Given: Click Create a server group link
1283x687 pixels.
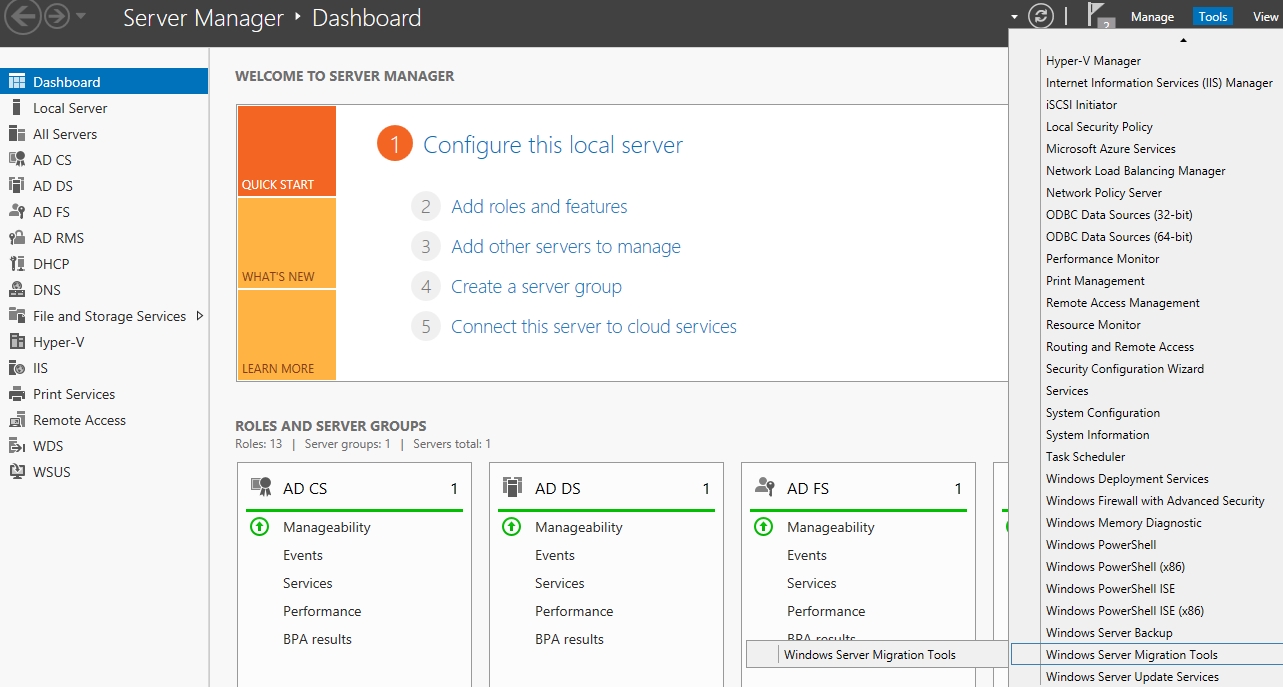Looking at the screenshot, I should 536,287.
